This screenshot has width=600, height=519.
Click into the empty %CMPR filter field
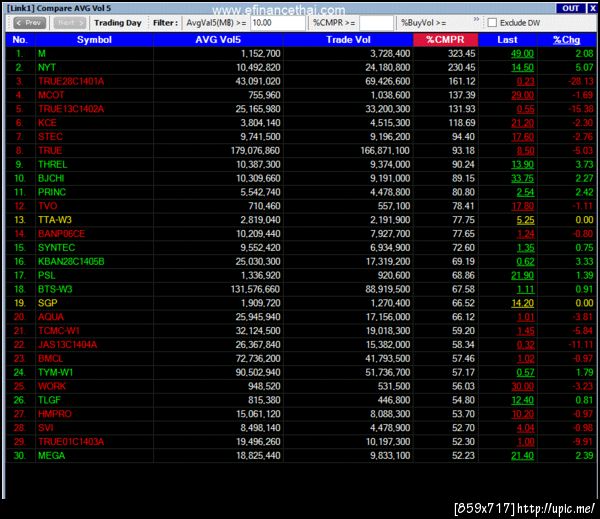click(x=376, y=23)
